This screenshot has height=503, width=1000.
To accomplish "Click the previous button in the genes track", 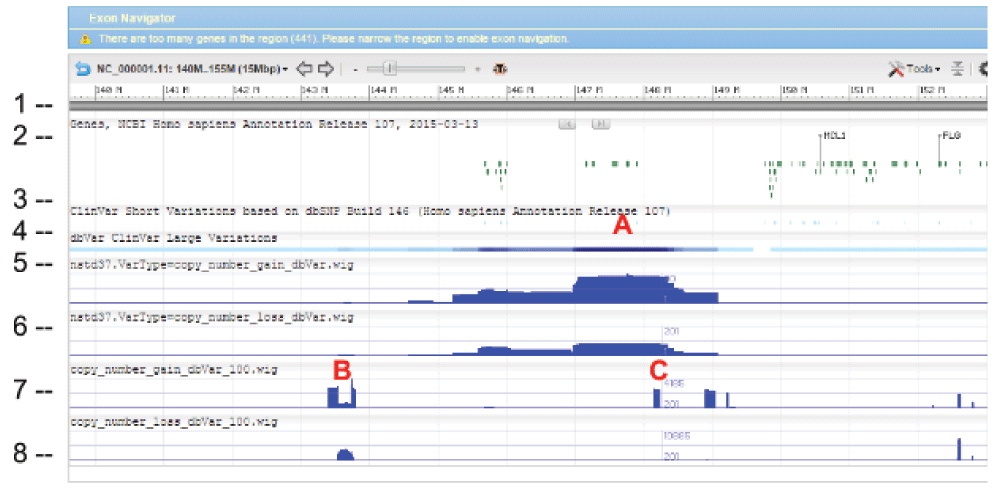I will point(566,124).
